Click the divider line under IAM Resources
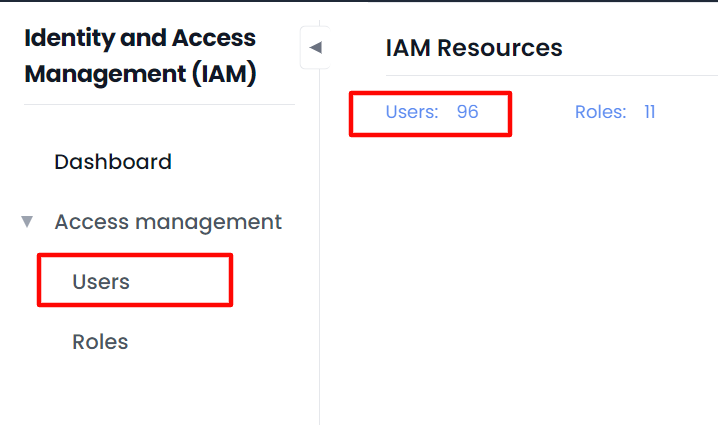Screen dimensions: 718x425 550,75
